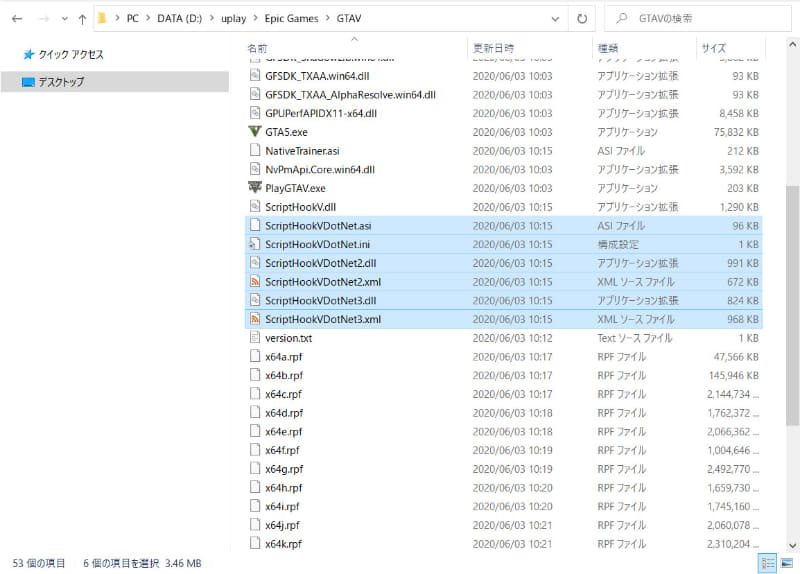Click ScriptHookVDotNet.asi file icon
This screenshot has height=574, width=800.
click(255, 225)
